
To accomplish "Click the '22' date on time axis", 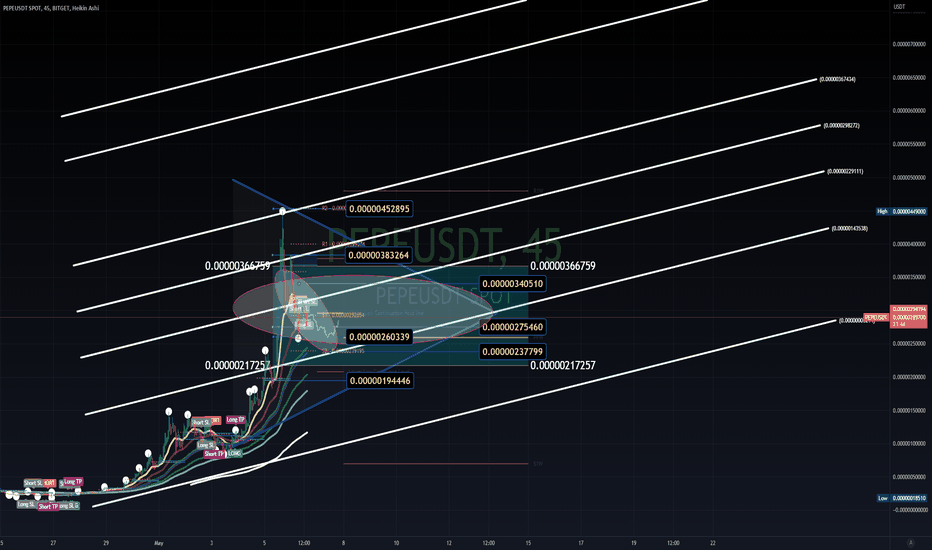I will tap(713, 543).
